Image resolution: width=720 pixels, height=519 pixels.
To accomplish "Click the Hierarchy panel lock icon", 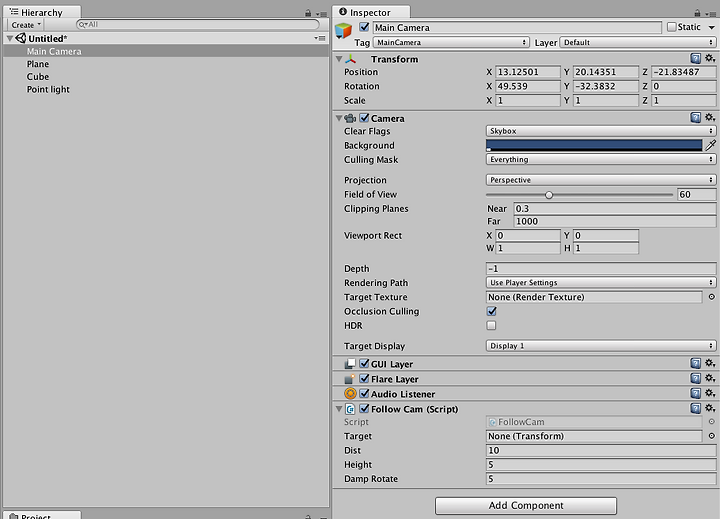I will coord(308,13).
